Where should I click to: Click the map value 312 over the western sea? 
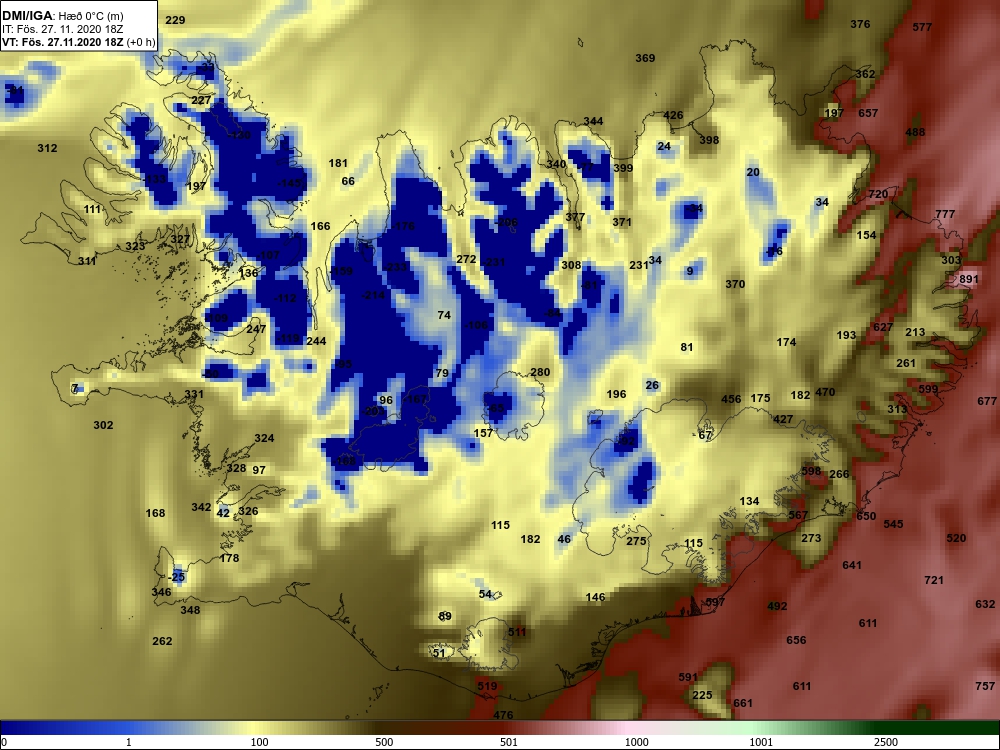47,148
